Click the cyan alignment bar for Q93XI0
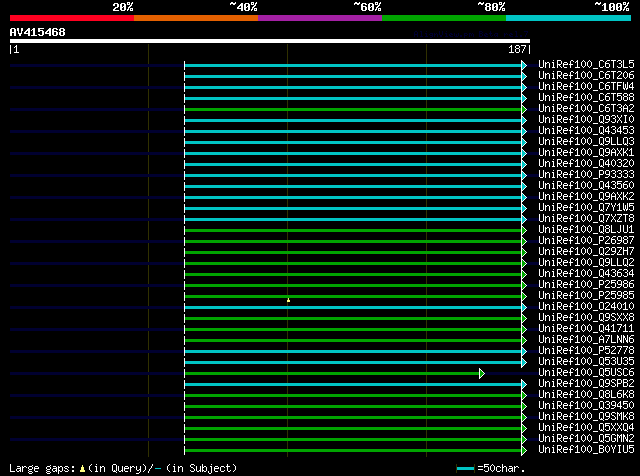This screenshot has height=476, width=640. tap(353, 120)
